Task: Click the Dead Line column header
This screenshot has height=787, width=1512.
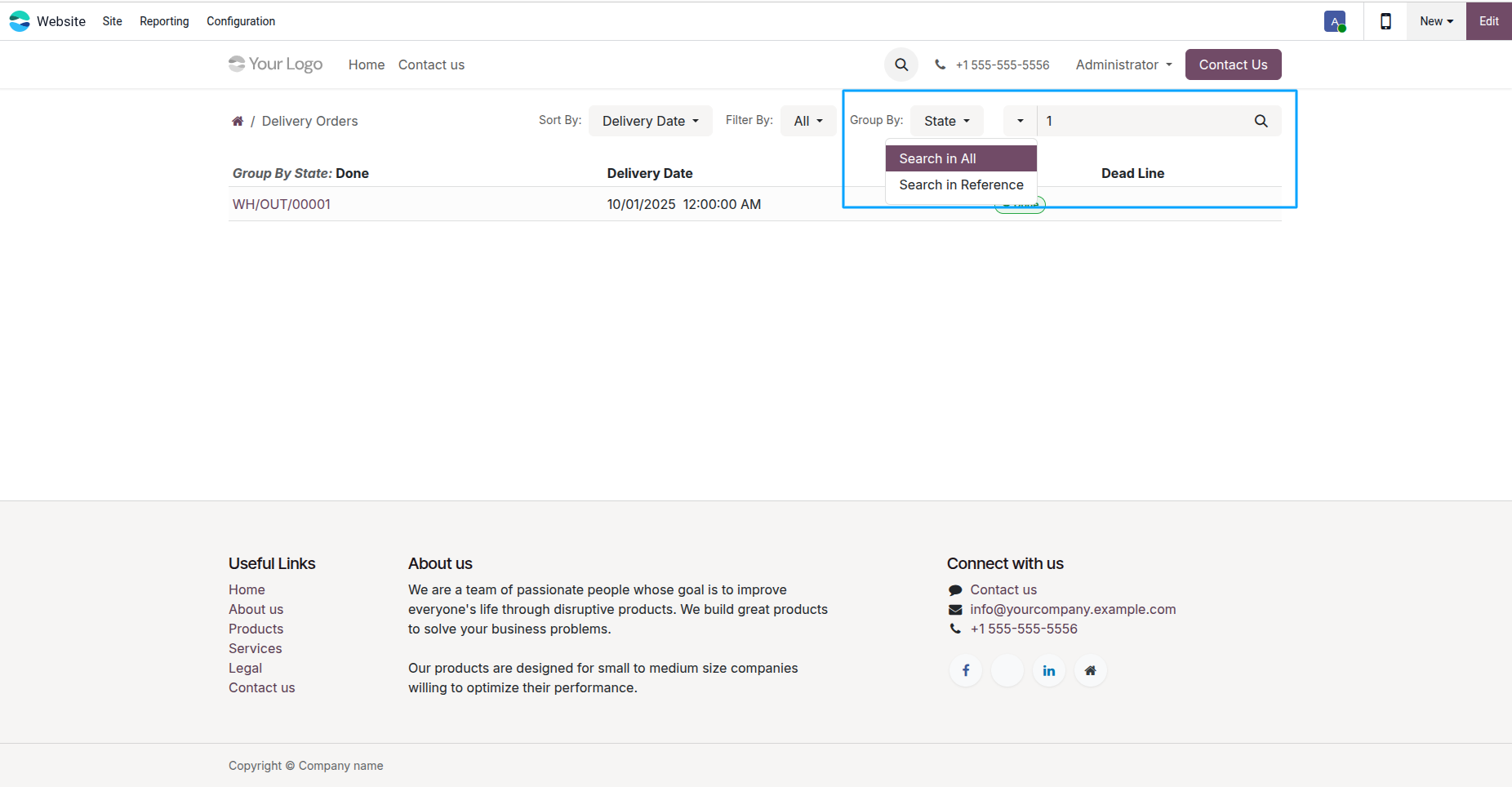Action: point(1132,173)
